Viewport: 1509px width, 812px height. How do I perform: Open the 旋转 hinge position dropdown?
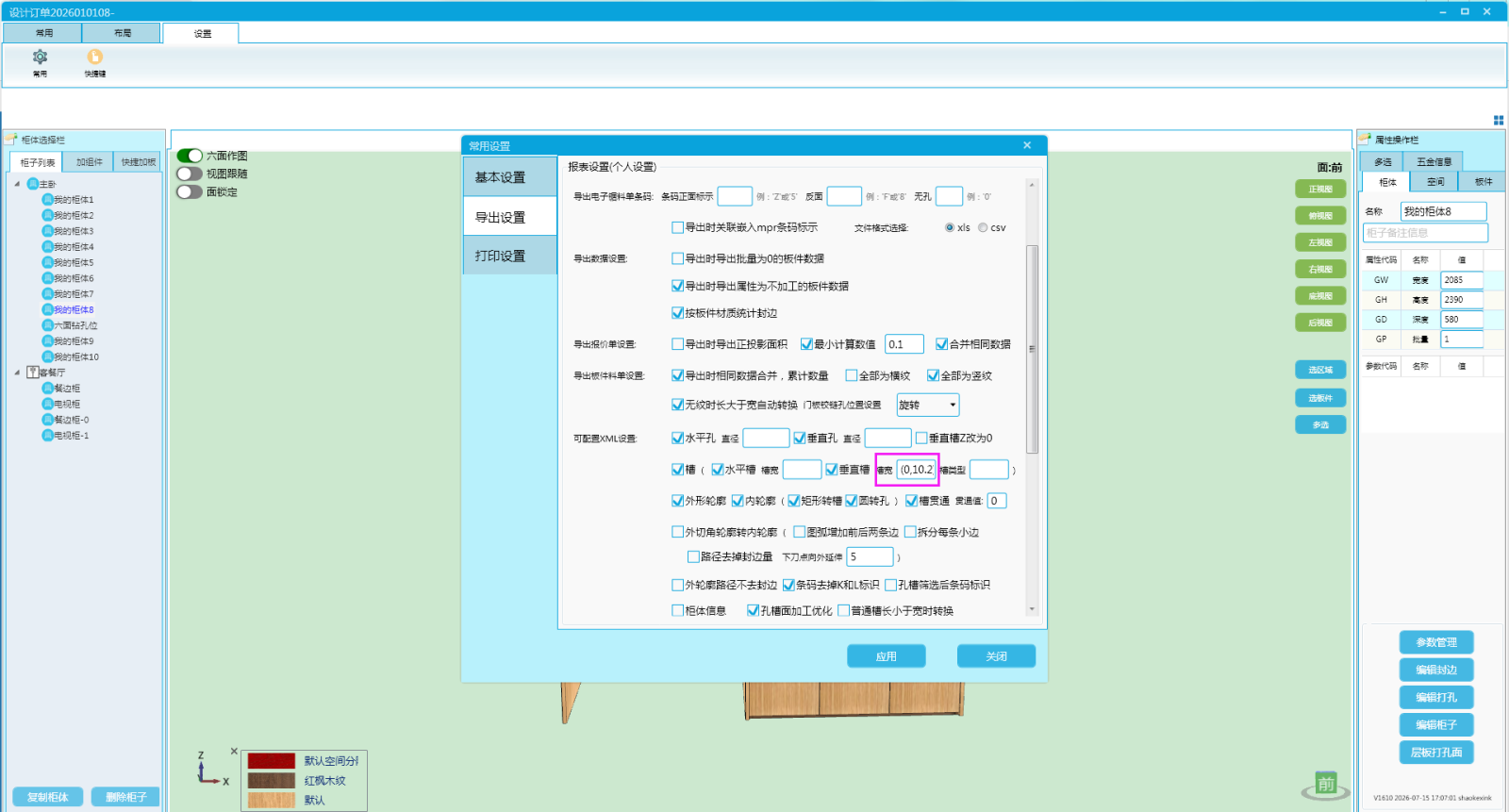point(928,405)
